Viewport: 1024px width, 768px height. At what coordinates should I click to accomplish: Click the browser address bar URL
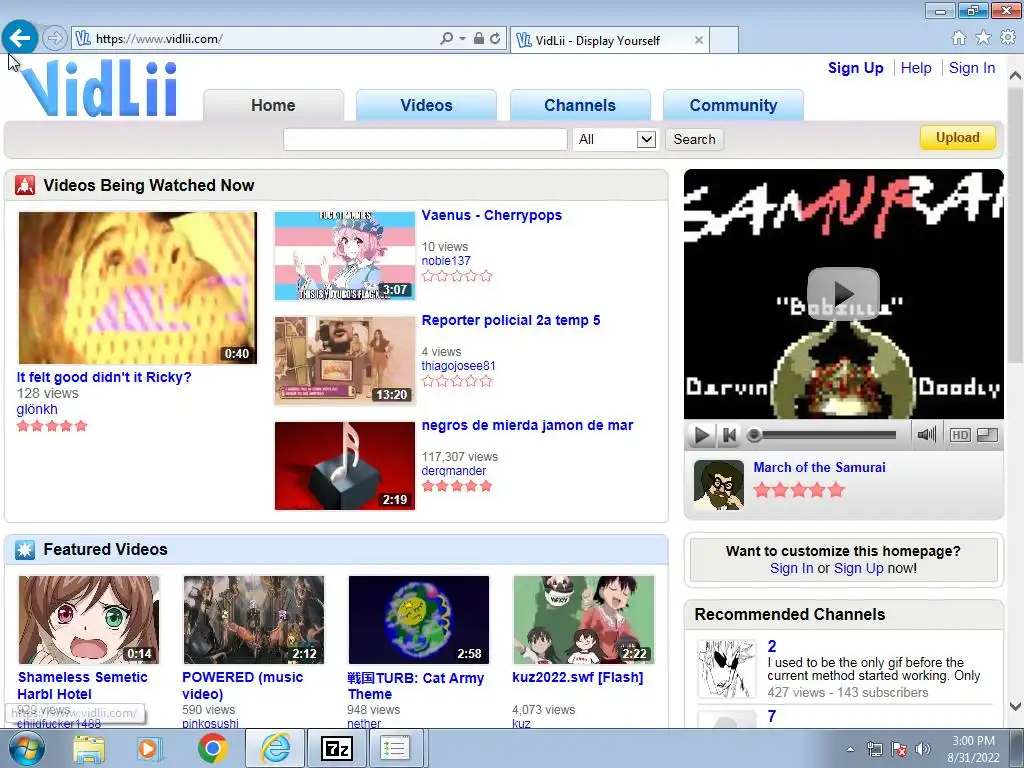[159, 39]
